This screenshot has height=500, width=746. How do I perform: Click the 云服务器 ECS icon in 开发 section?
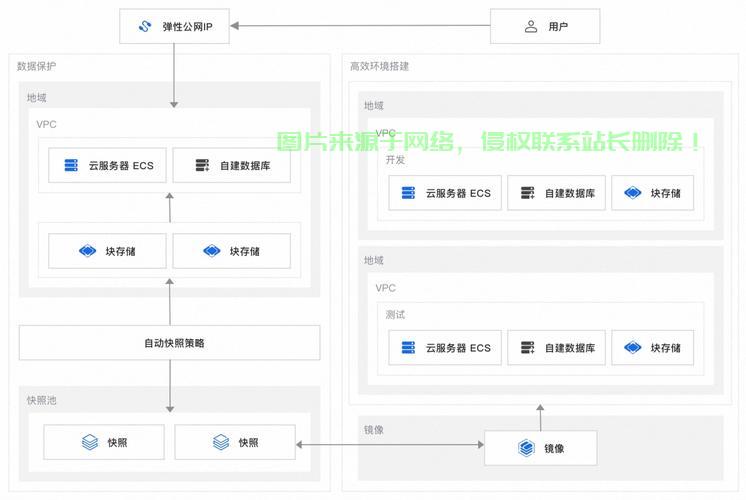pos(408,193)
